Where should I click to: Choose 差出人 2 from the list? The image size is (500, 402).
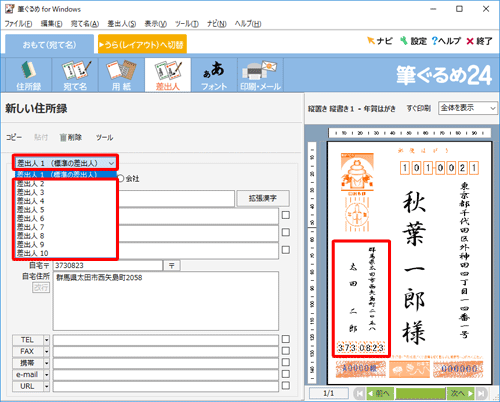click(66, 184)
